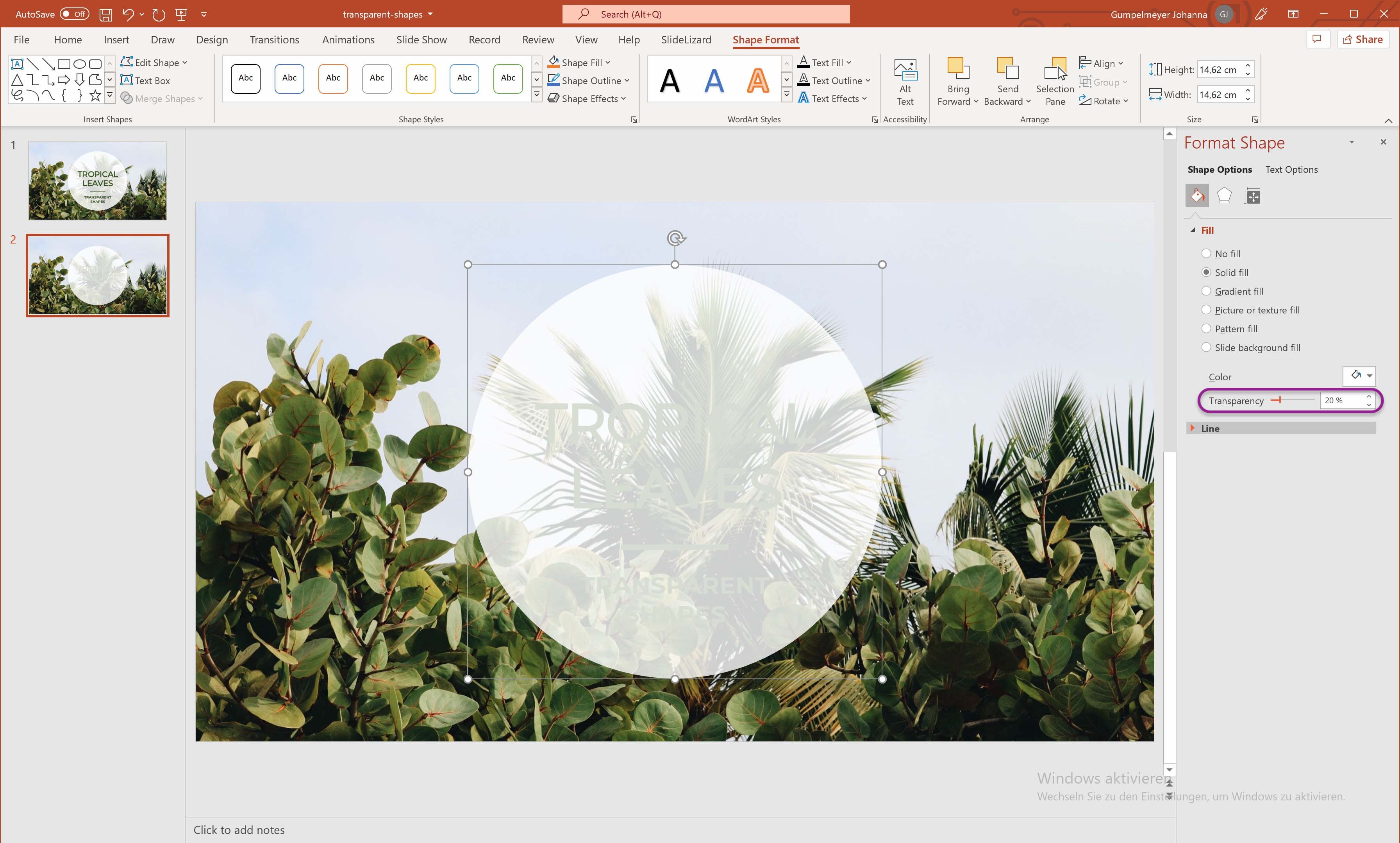Click the Edit Shape button
1400x843 pixels.
click(155, 63)
